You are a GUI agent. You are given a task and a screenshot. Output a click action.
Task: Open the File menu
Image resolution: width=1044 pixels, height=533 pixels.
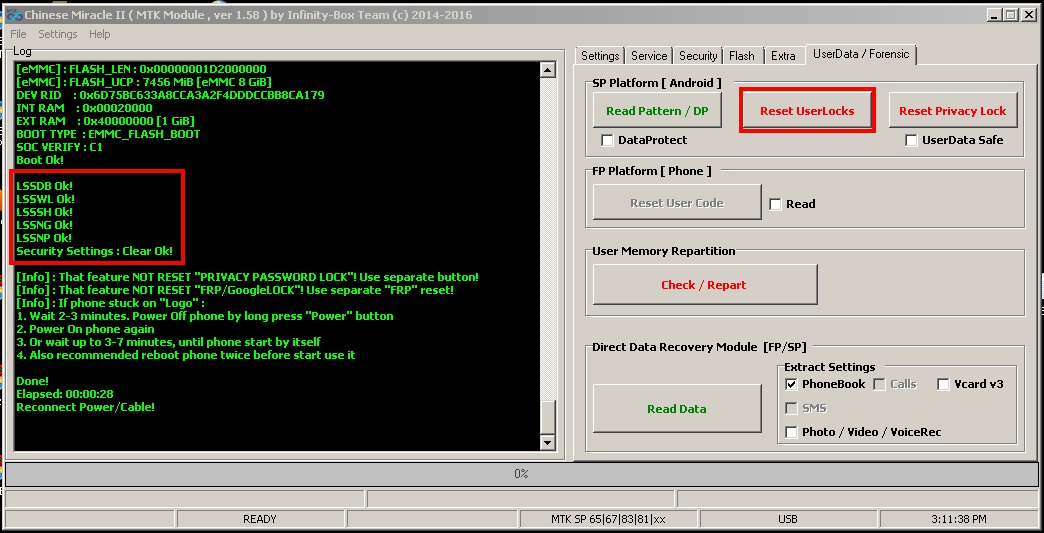pos(19,34)
